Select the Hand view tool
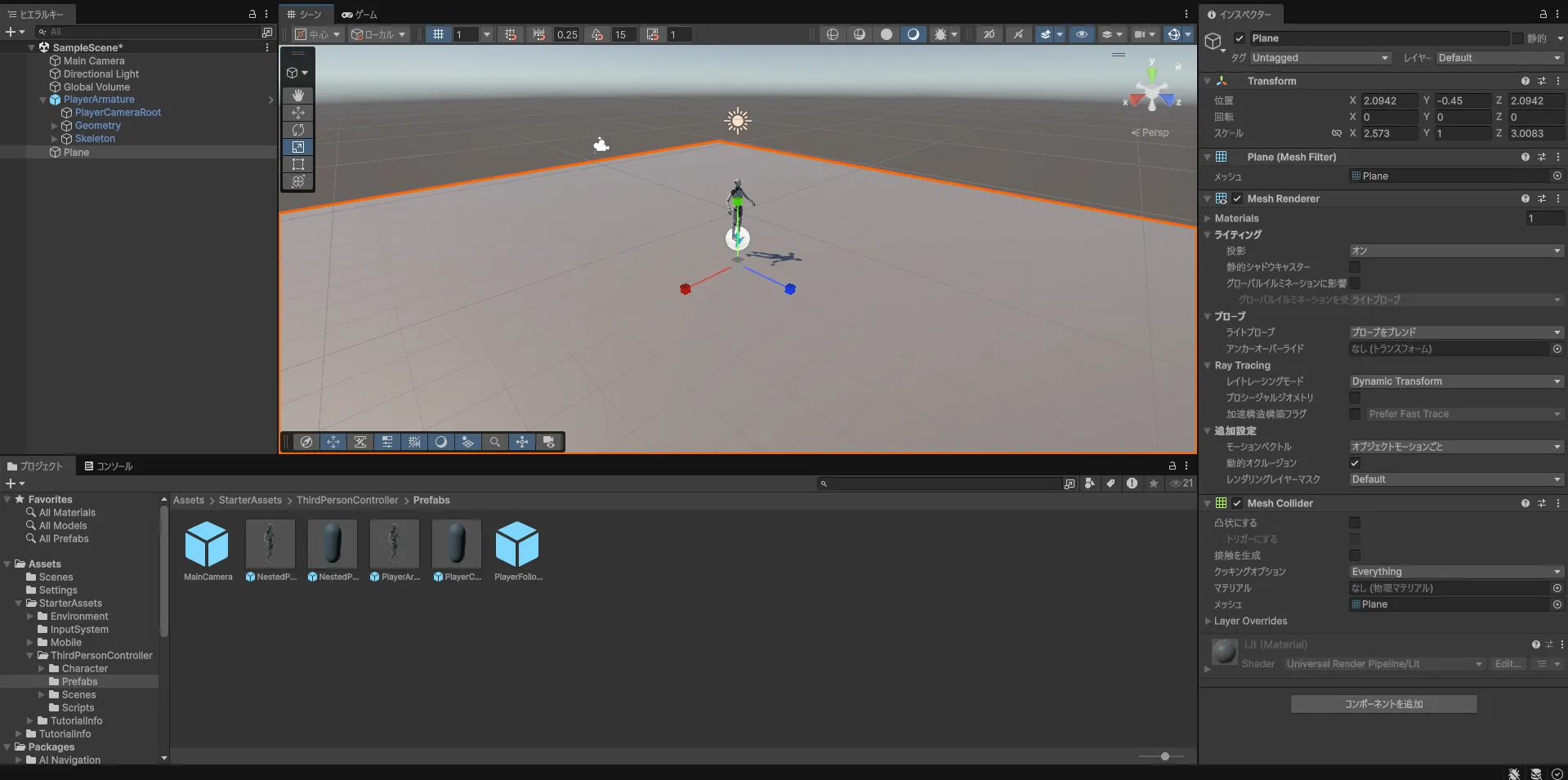 298,96
